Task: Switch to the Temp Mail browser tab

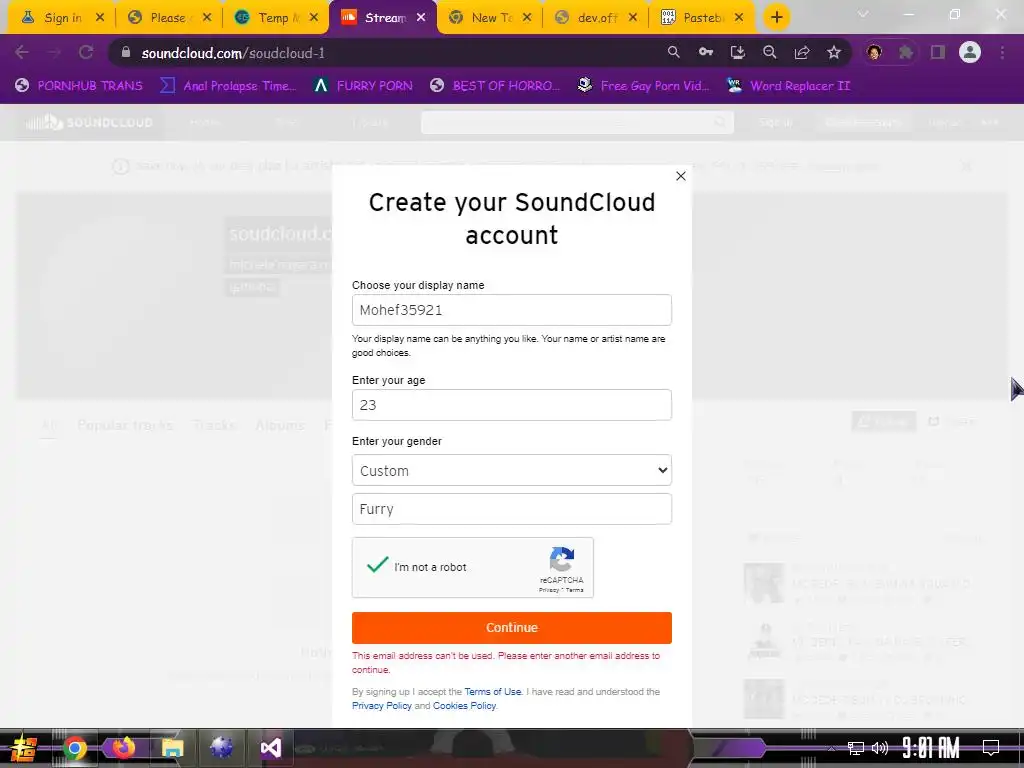Action: click(x=276, y=18)
